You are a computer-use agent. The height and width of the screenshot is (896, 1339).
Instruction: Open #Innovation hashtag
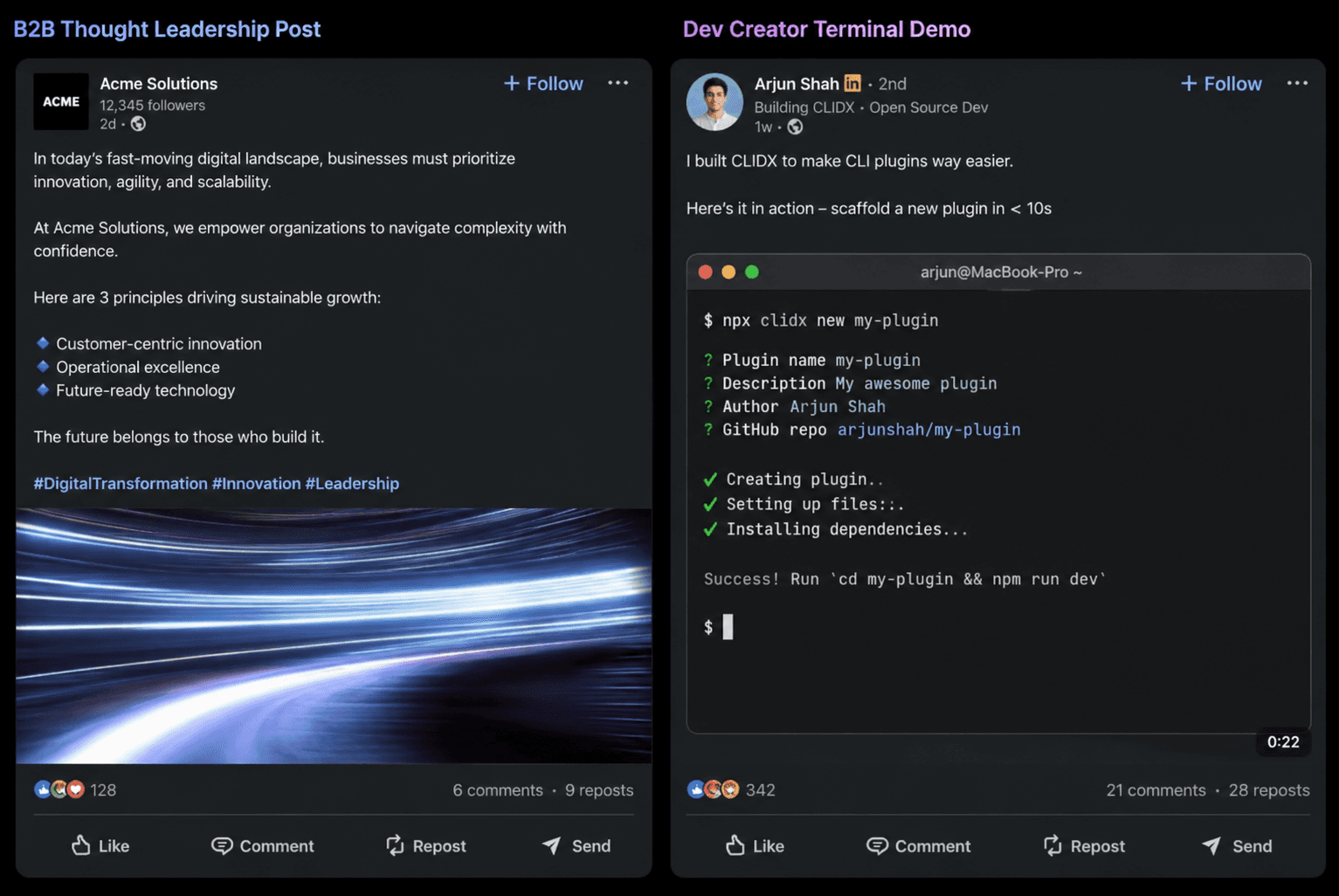click(256, 484)
